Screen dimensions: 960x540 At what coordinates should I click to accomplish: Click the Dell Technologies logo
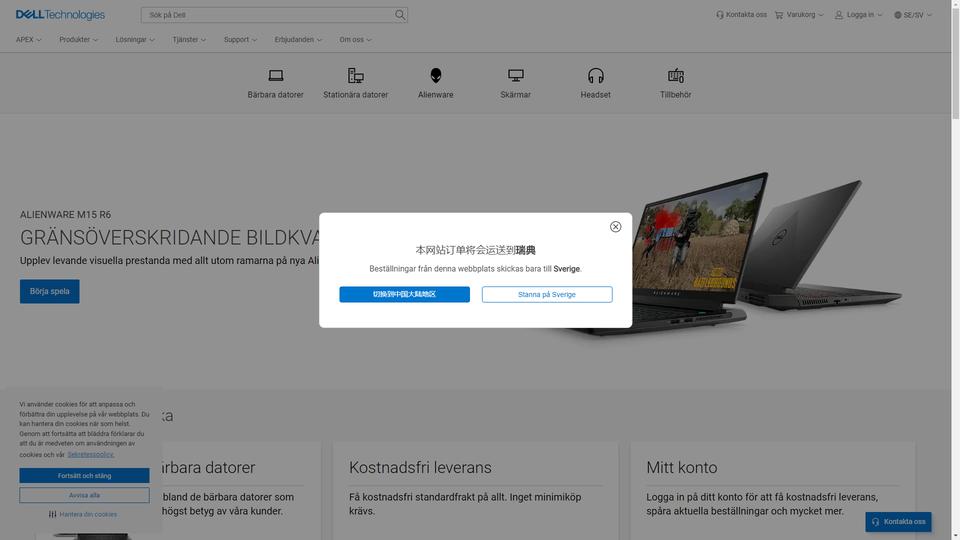pyautogui.click(x=60, y=15)
